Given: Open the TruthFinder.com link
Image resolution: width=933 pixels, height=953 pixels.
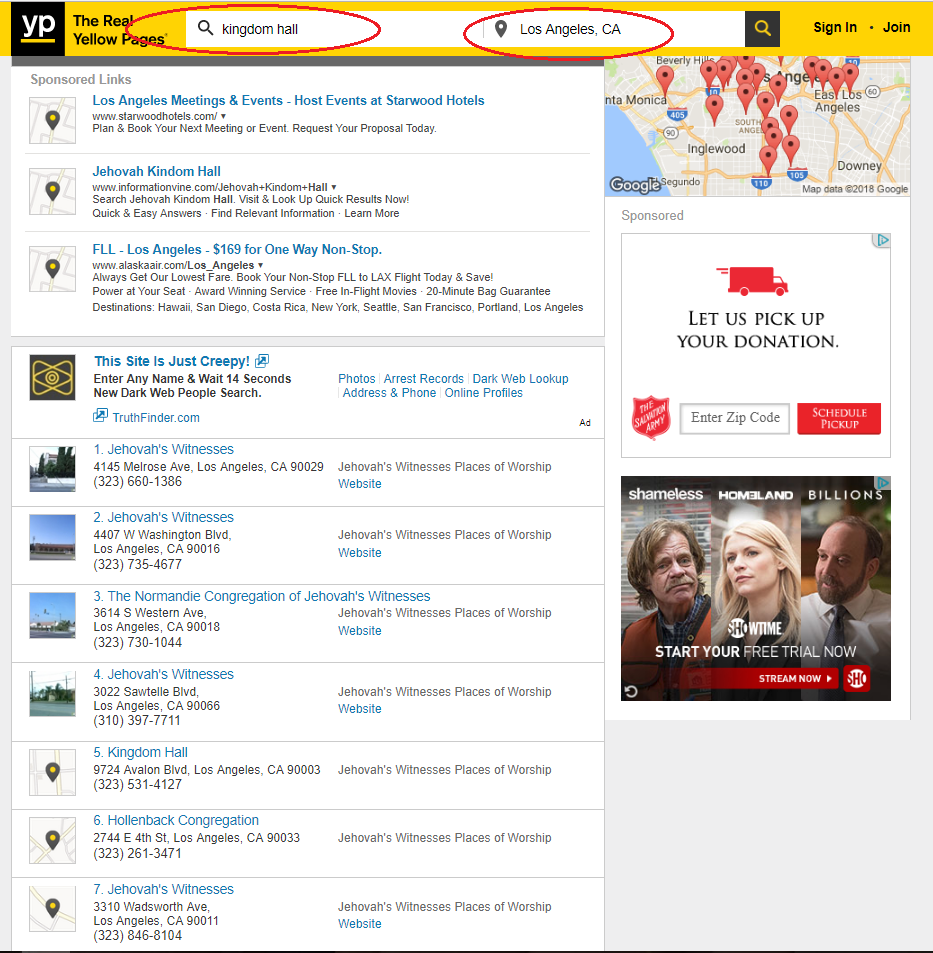Looking at the screenshot, I should [x=156, y=418].
